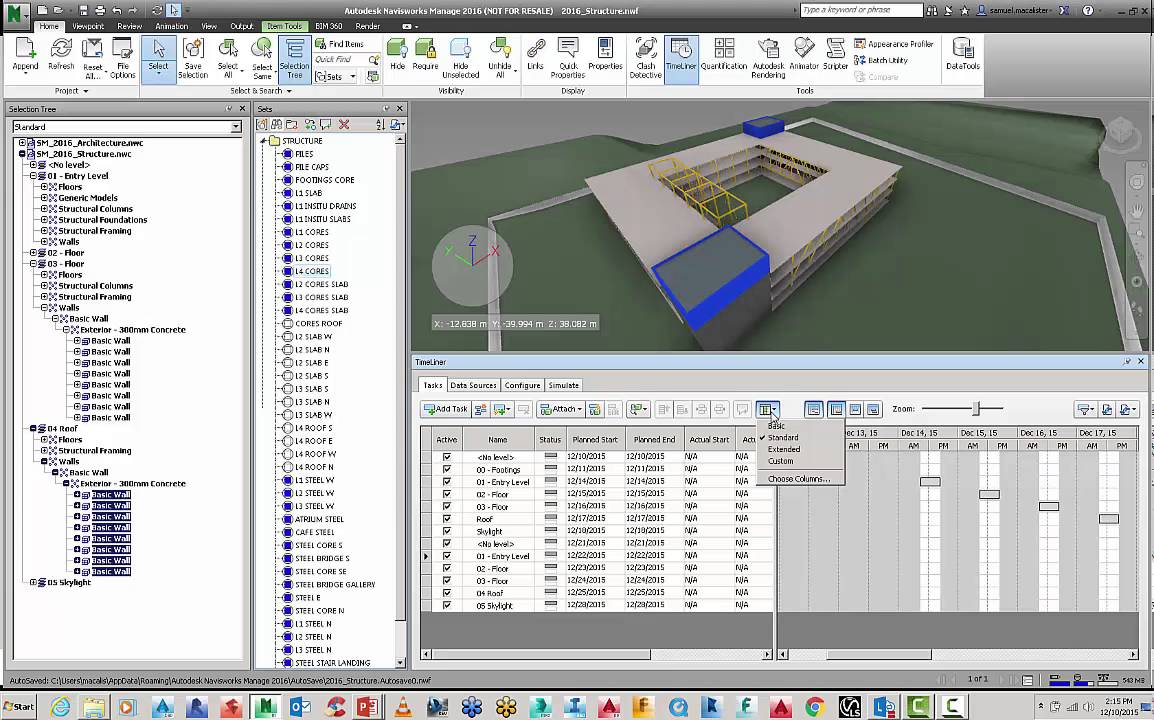Click the Select Same icon
The width and height of the screenshot is (1154, 720).
pyautogui.click(x=262, y=58)
